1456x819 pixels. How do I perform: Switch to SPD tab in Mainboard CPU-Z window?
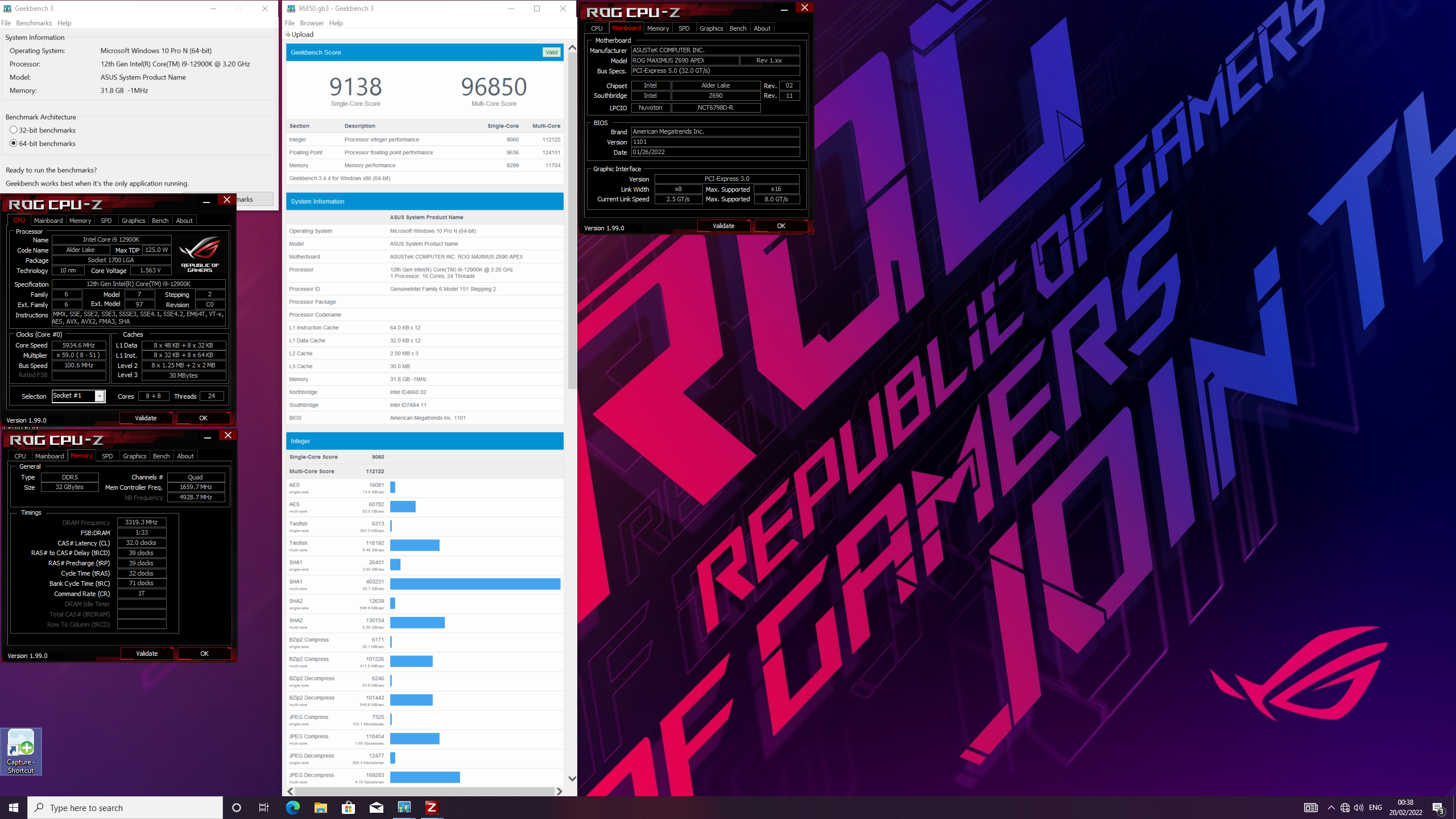pos(684,28)
